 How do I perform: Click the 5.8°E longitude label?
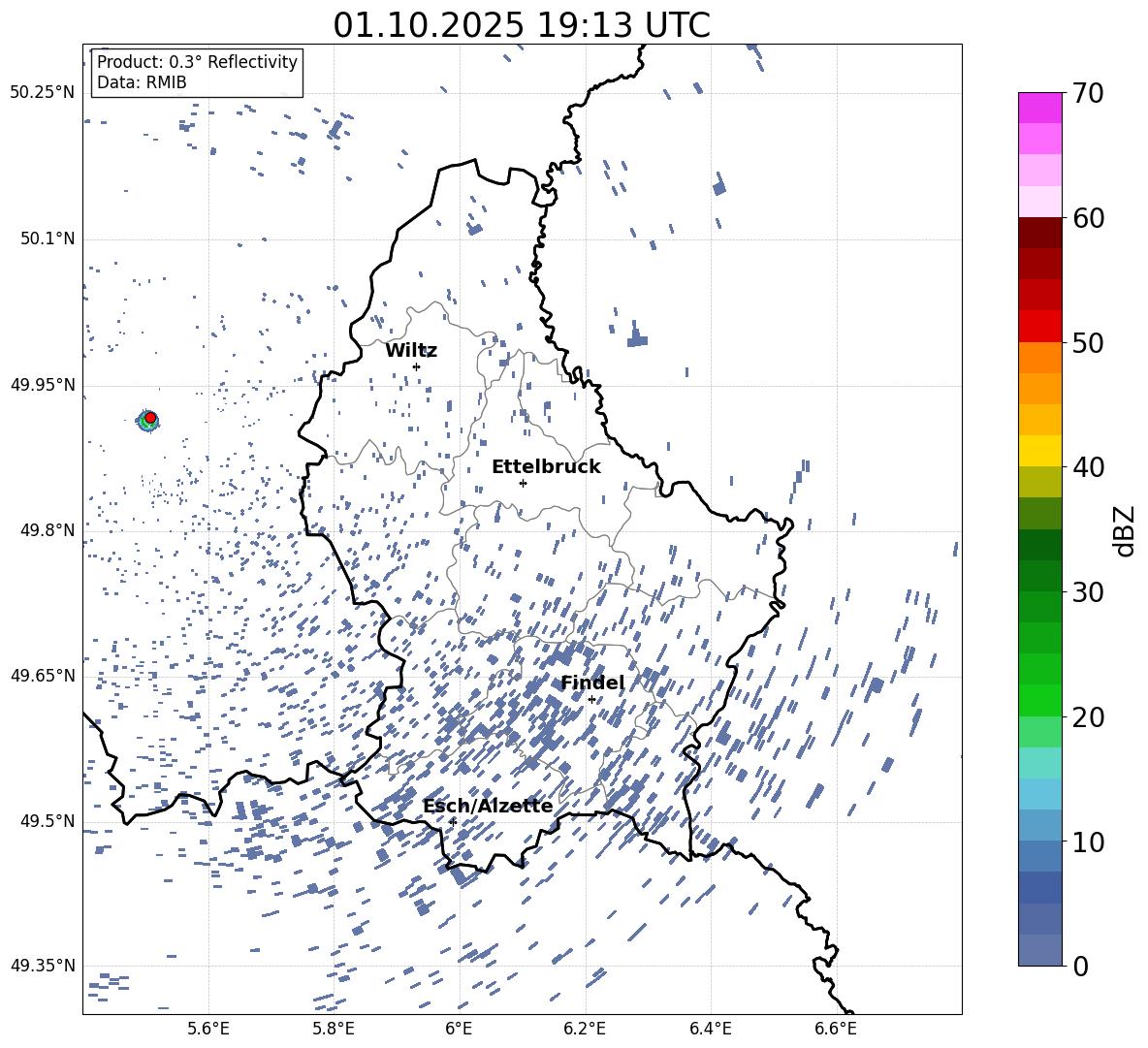point(334,1029)
